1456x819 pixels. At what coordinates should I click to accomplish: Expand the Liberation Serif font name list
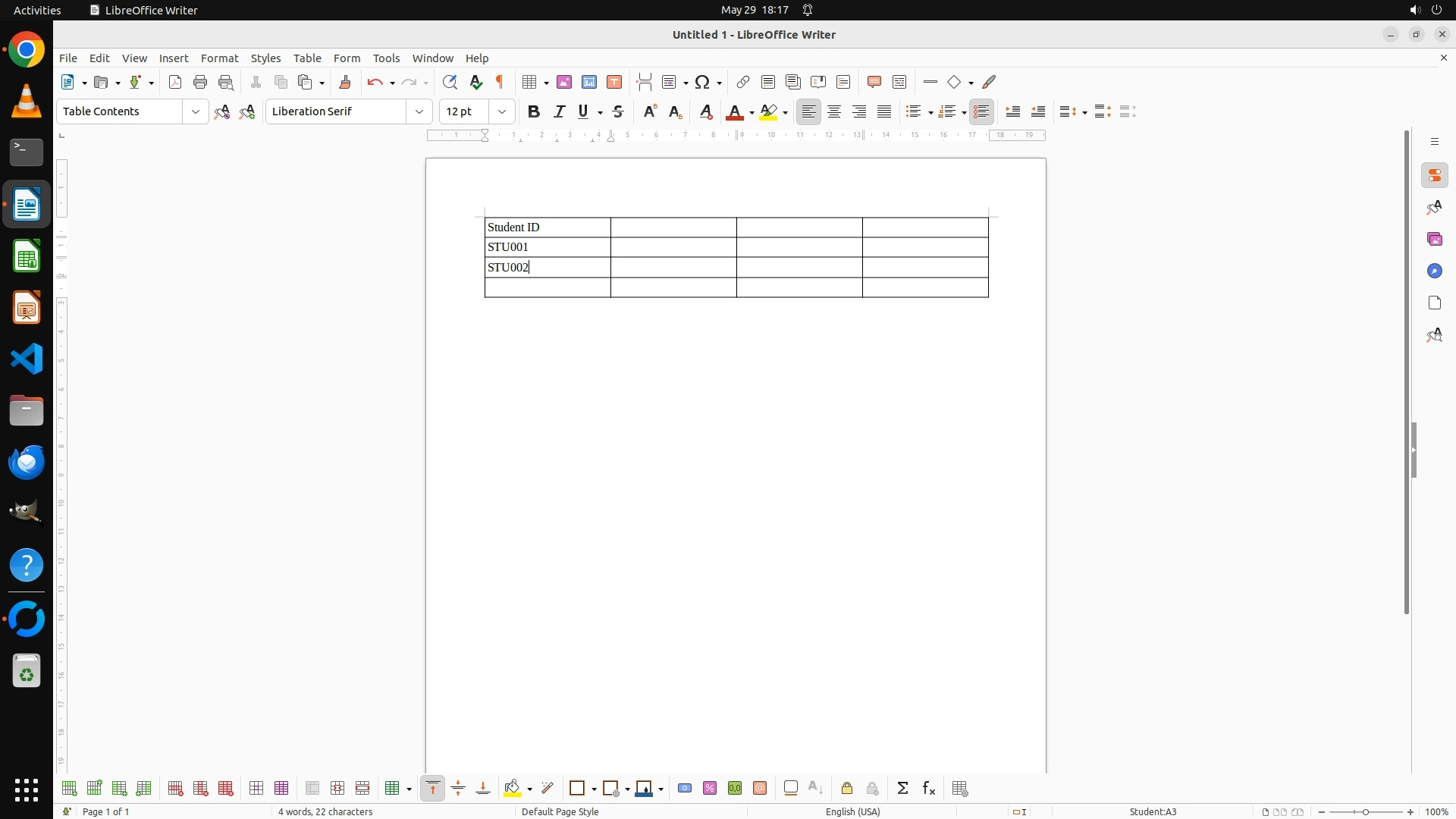click(419, 111)
